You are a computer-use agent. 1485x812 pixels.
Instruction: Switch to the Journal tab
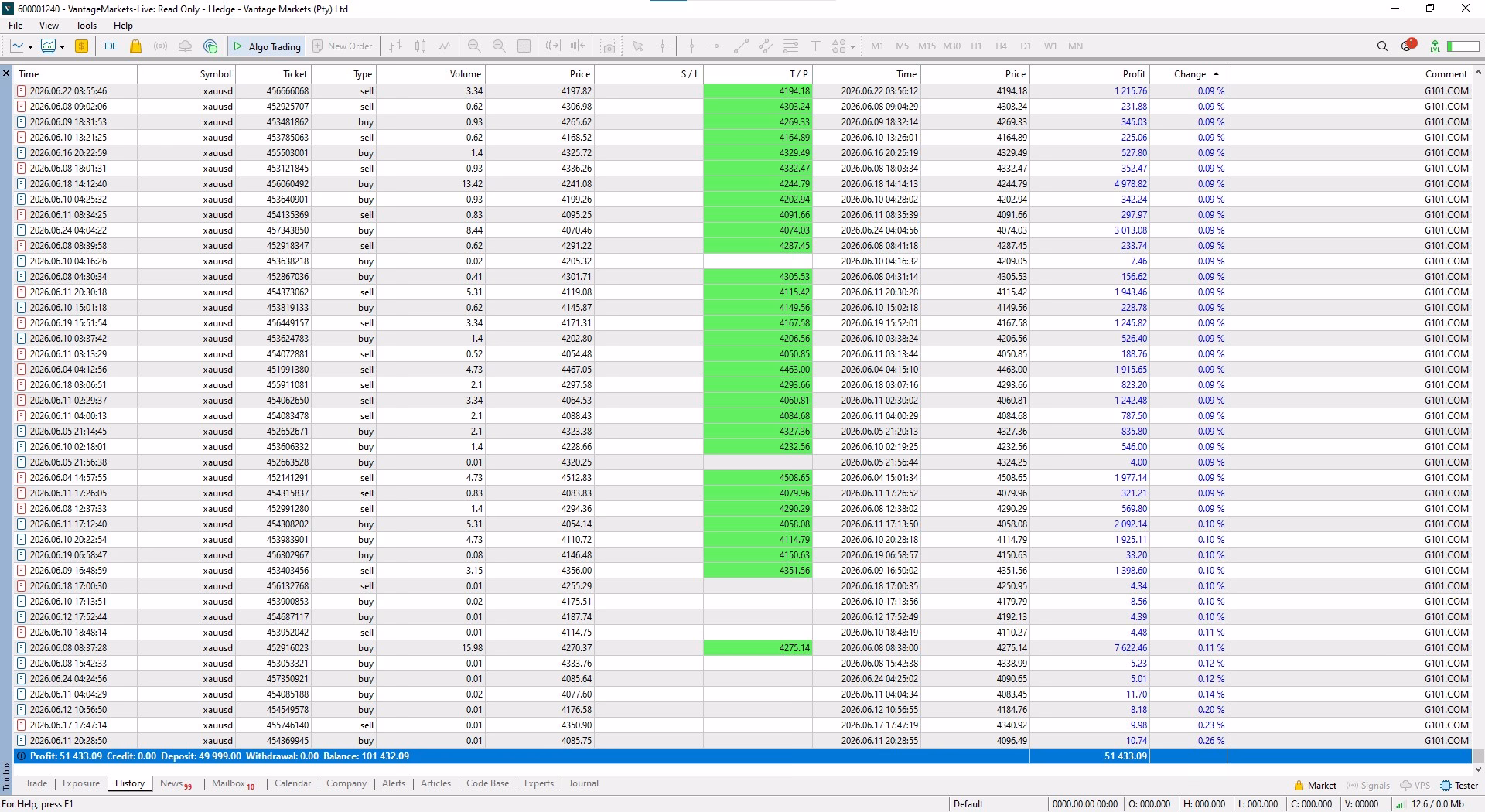point(583,783)
